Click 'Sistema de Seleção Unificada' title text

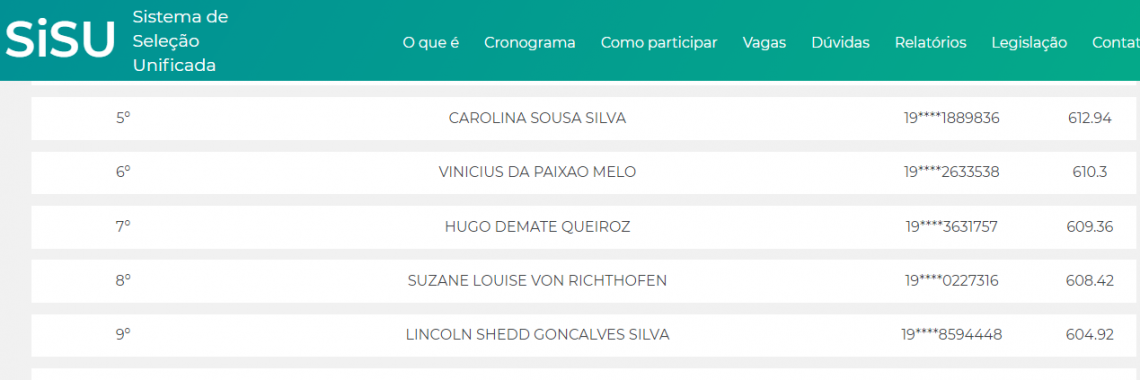180,41
